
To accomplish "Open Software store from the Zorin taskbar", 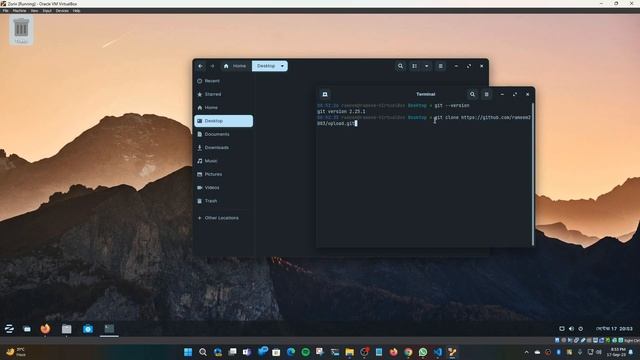I will coord(88,329).
